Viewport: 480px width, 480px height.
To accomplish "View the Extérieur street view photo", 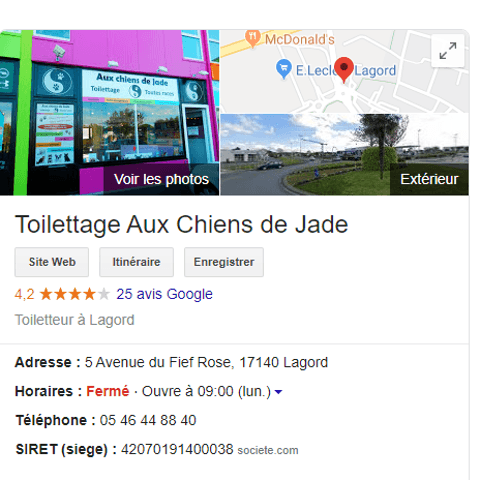I will 345,154.
